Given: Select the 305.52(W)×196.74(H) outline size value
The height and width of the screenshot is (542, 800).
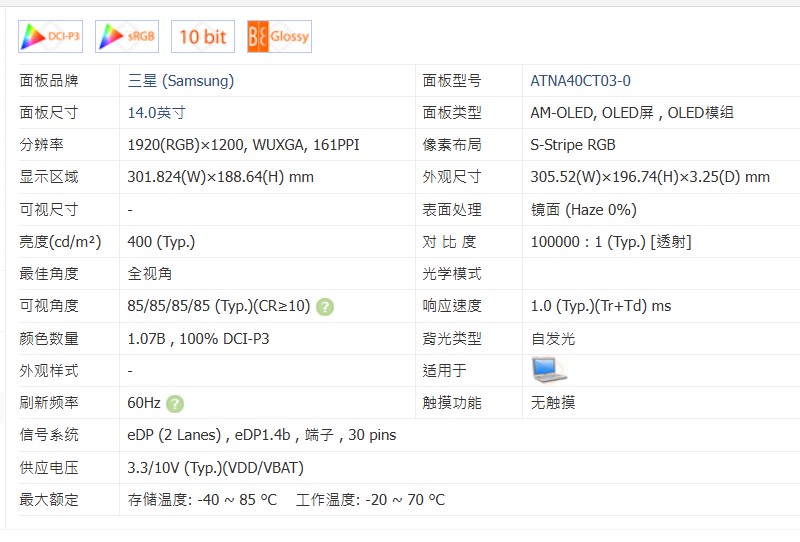Looking at the screenshot, I should point(650,177).
